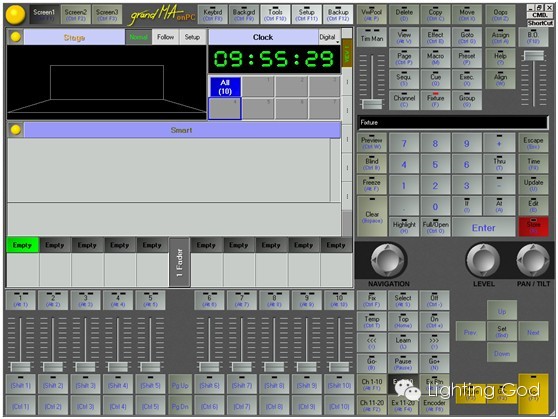Image resolution: width=558 pixels, height=419 pixels.
Task: Open the Setup menu in top bar
Action: click(306, 15)
